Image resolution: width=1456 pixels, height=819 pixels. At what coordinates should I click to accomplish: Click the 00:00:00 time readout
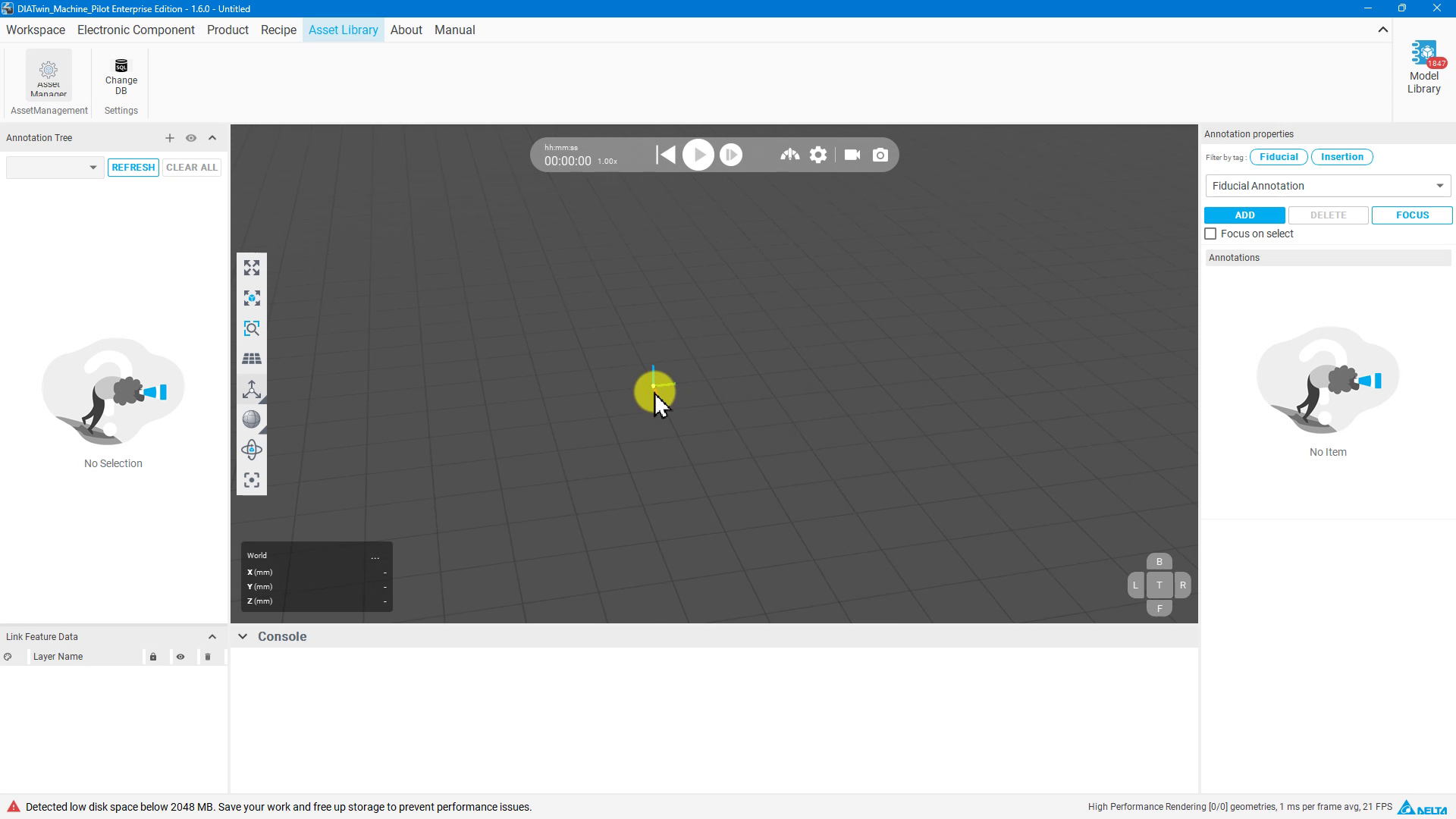568,162
